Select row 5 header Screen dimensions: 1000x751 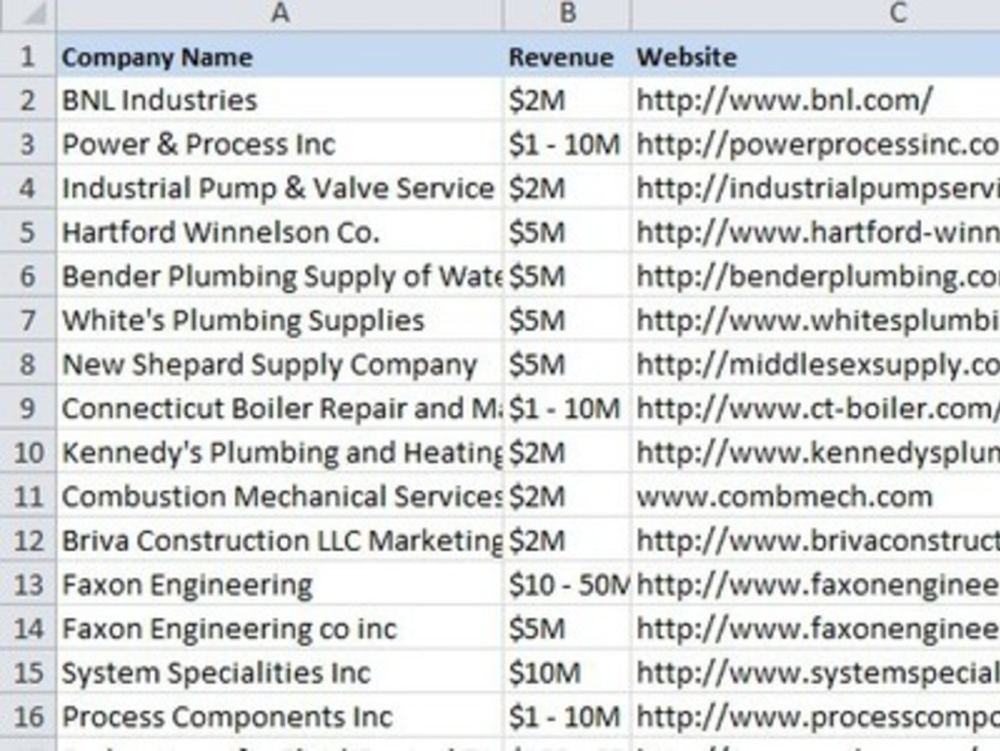(27, 232)
